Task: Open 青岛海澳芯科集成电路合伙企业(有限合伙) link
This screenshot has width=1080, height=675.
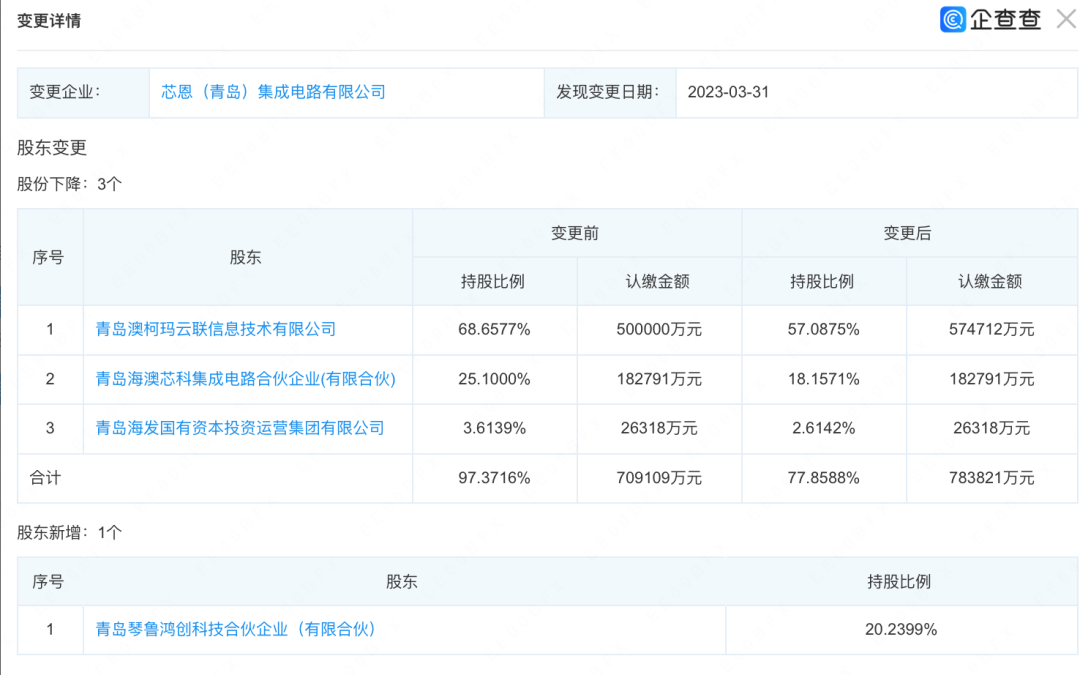Action: pyautogui.click(x=245, y=379)
